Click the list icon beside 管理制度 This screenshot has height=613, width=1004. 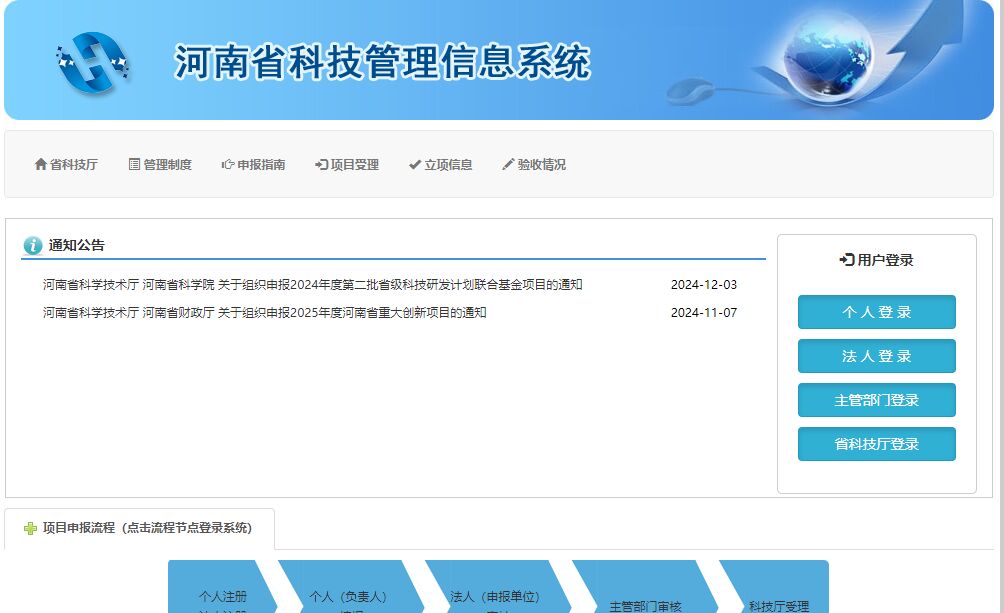click(134, 164)
